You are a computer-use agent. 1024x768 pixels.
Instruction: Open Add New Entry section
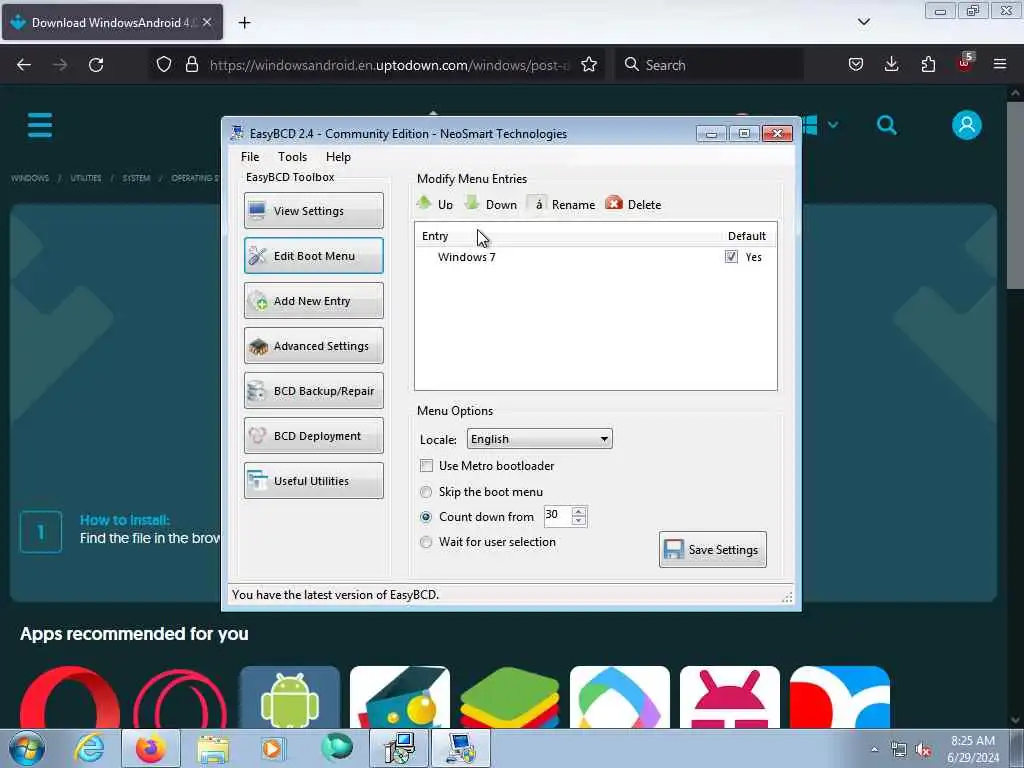click(x=313, y=300)
